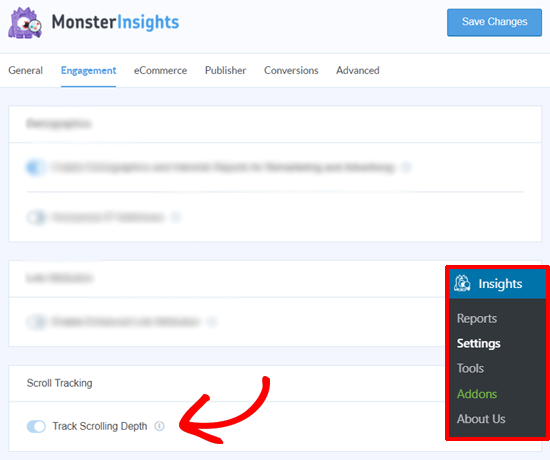The width and height of the screenshot is (550, 460).
Task: Click the MonsterInsights monster logo
Action: (25, 23)
